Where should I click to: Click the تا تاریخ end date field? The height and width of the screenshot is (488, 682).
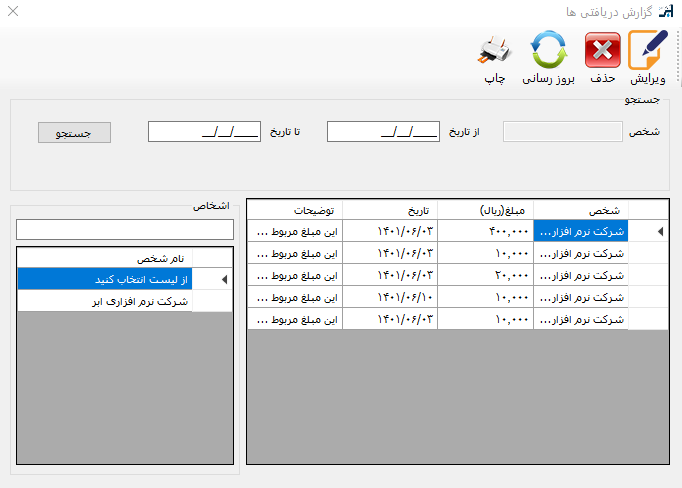(204, 132)
